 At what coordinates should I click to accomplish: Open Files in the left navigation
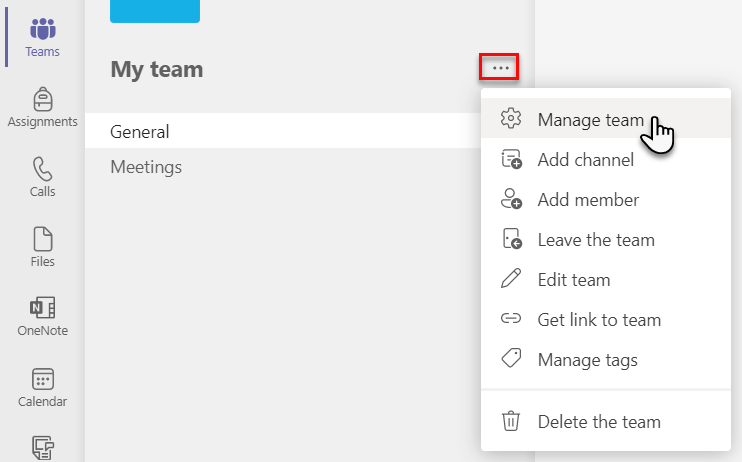tap(43, 247)
